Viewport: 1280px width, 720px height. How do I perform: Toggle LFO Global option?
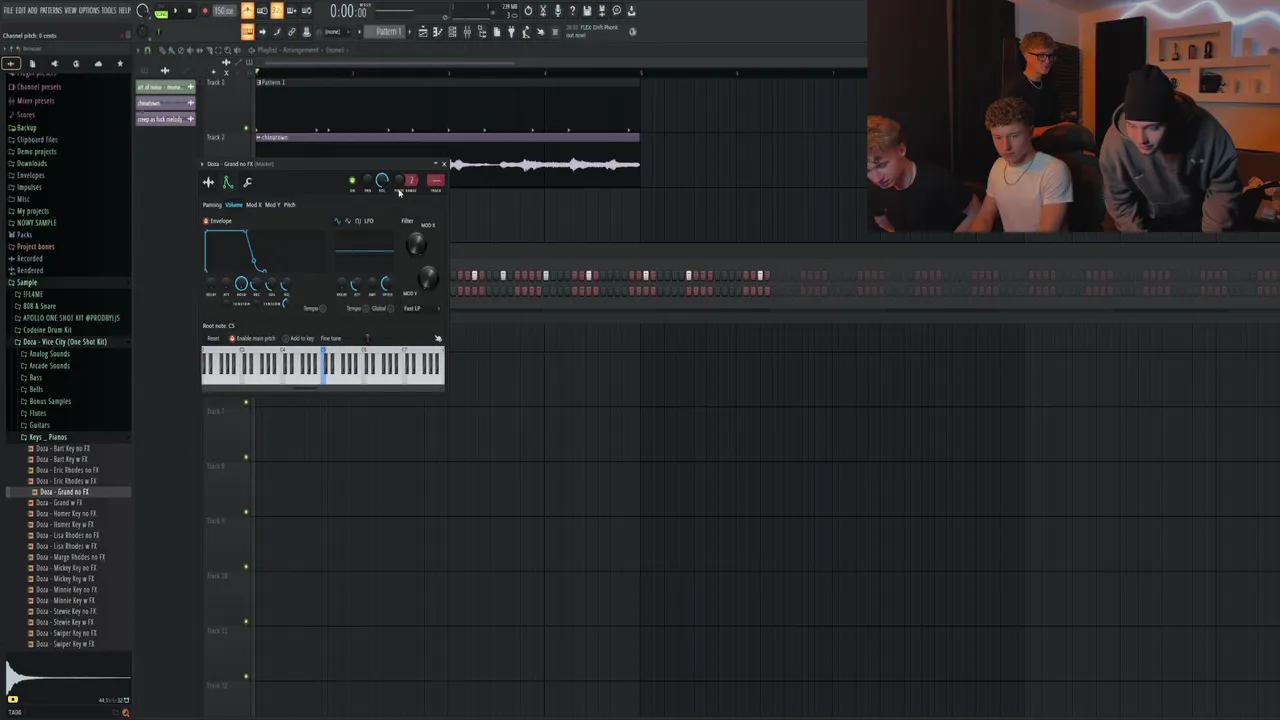coord(383,308)
